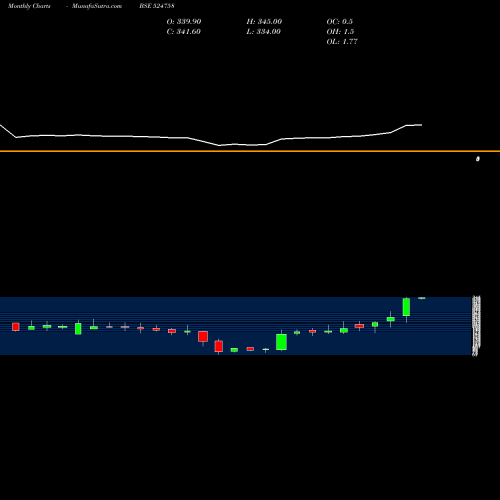The width and height of the screenshot is (500, 500).
Task: Click the open value 'O: 339.90'
Action: (184, 22)
